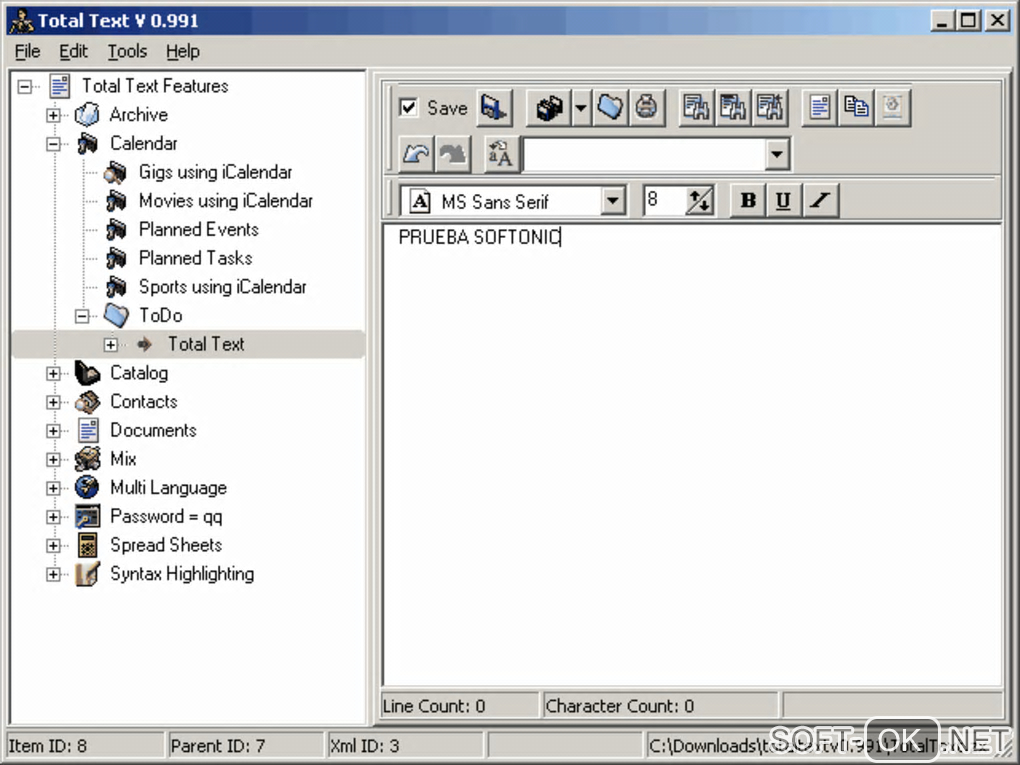Select Planned Events tree item
Viewport: 1020px width, 765px height.
pos(198,230)
